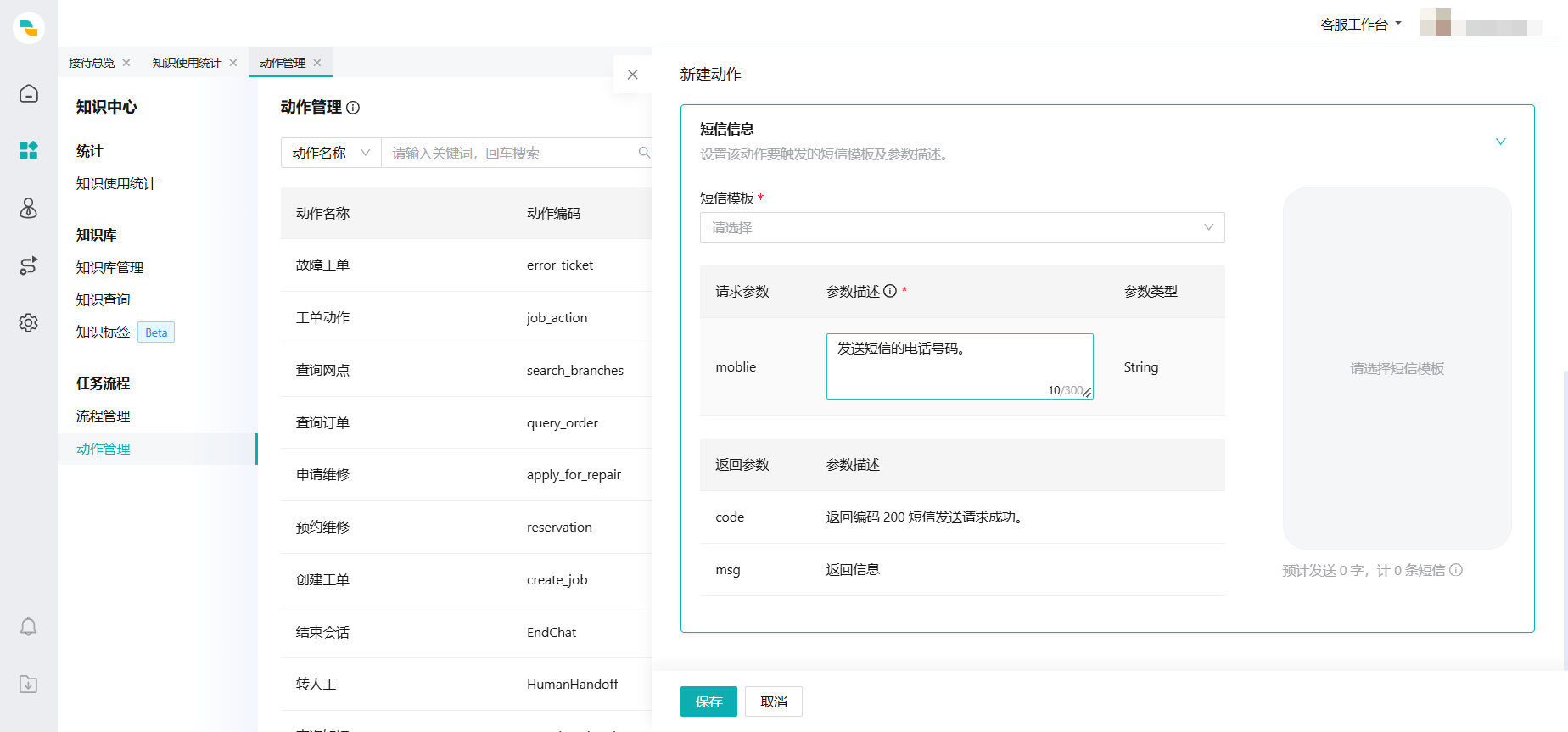Screen dimensions: 1568x732
Task: Click the 保存 button
Action: pos(708,701)
